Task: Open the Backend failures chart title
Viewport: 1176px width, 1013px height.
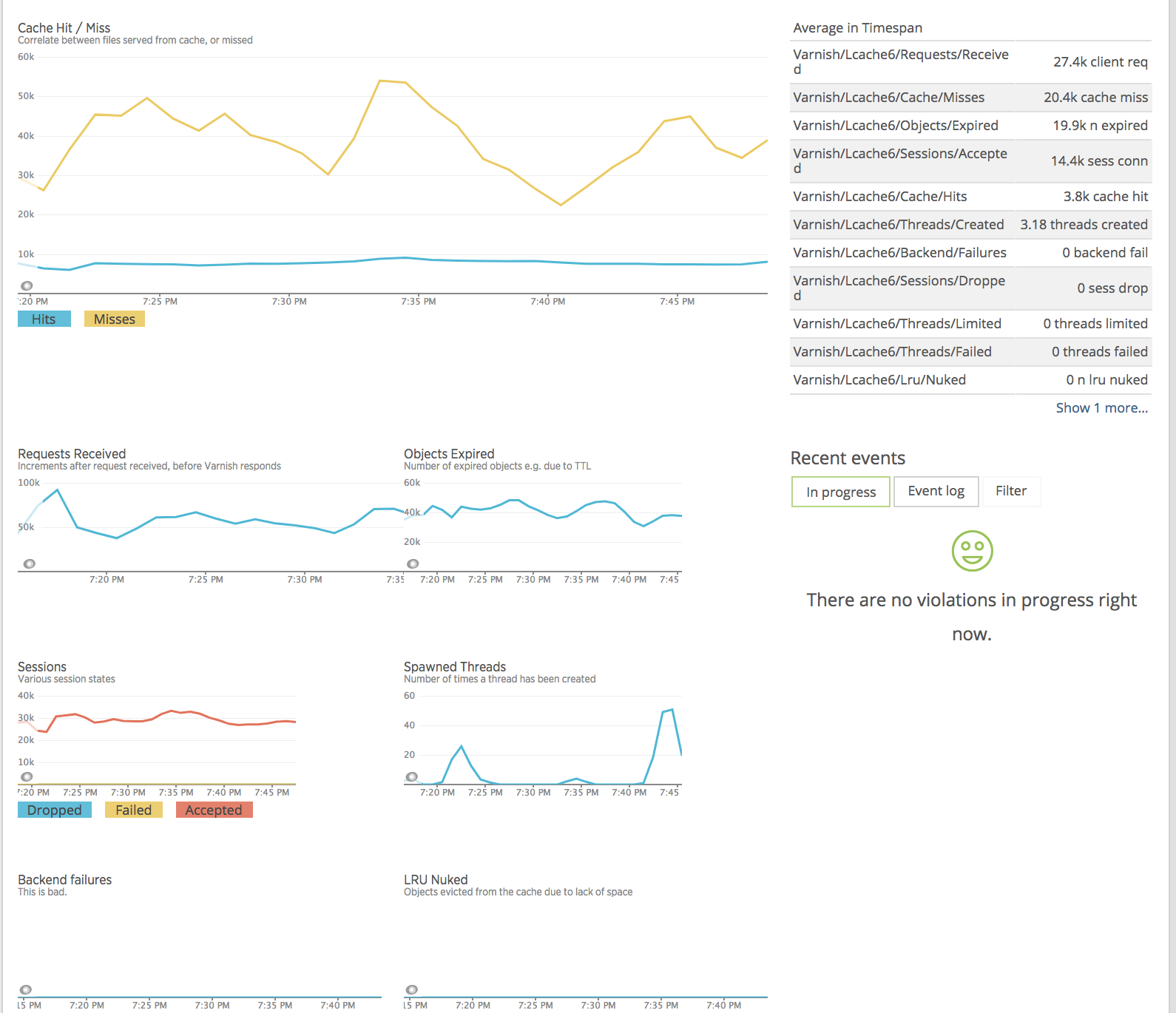Action: [x=65, y=880]
